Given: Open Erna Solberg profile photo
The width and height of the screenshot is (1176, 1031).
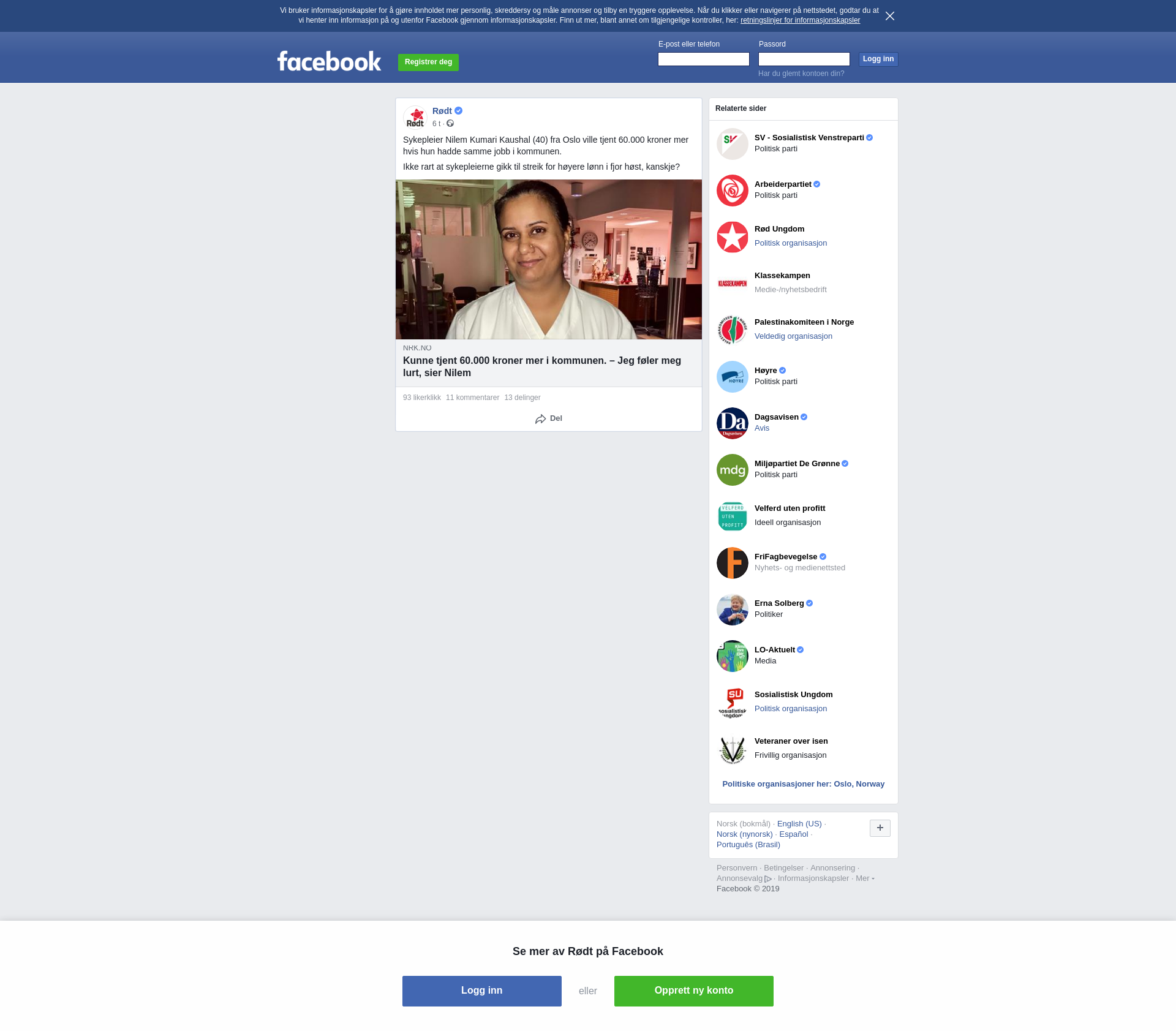Looking at the screenshot, I should point(733,610).
